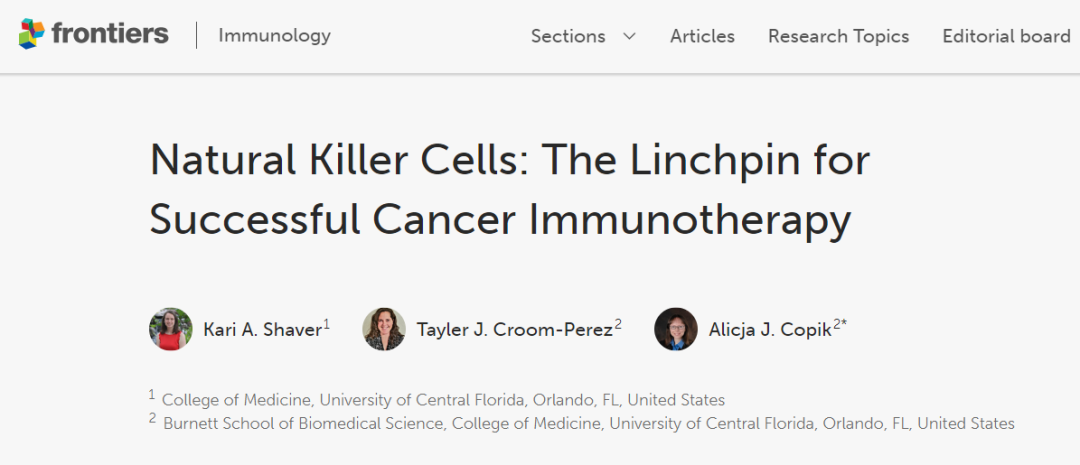Click the College of Medicine affiliation line

point(443,399)
